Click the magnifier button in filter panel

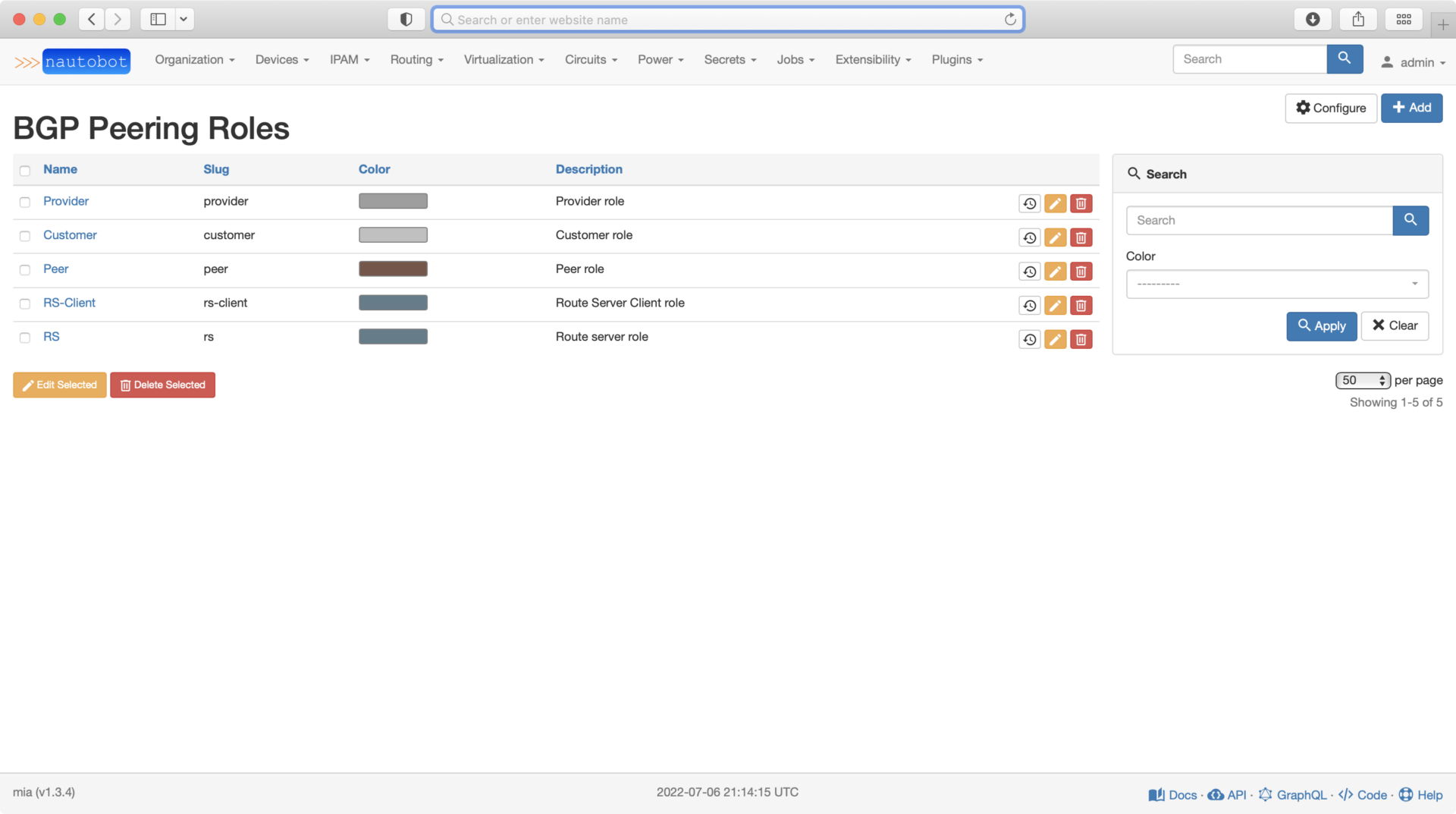(x=1410, y=220)
